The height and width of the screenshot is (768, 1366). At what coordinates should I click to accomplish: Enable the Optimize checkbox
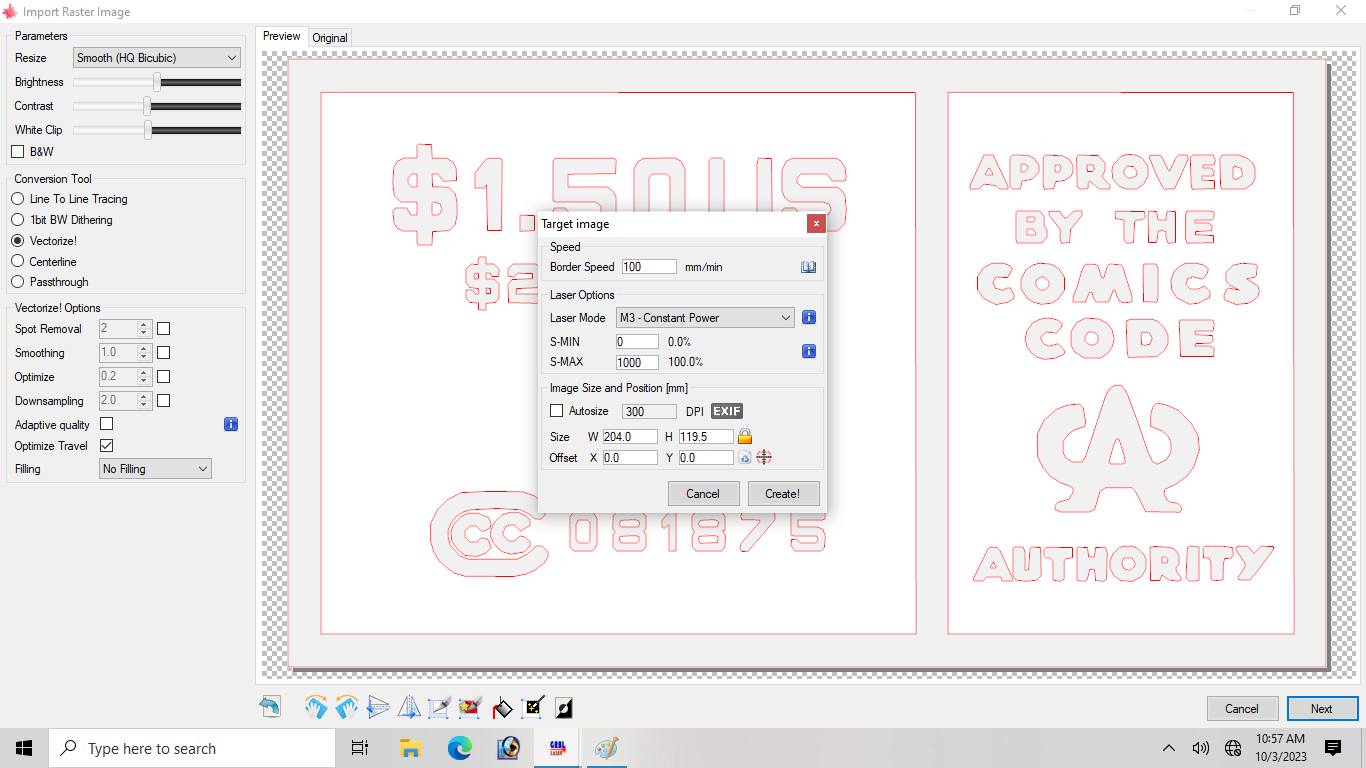(x=164, y=376)
